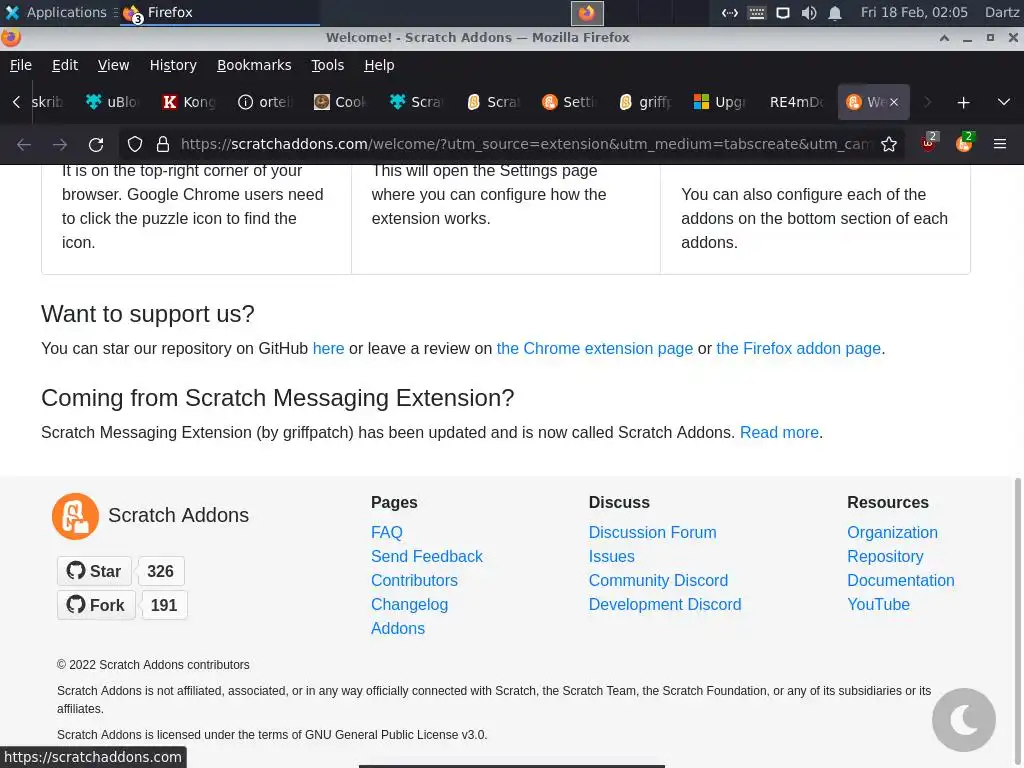This screenshot has width=1024, height=768.
Task: Open the Community Discord link
Action: click(658, 581)
